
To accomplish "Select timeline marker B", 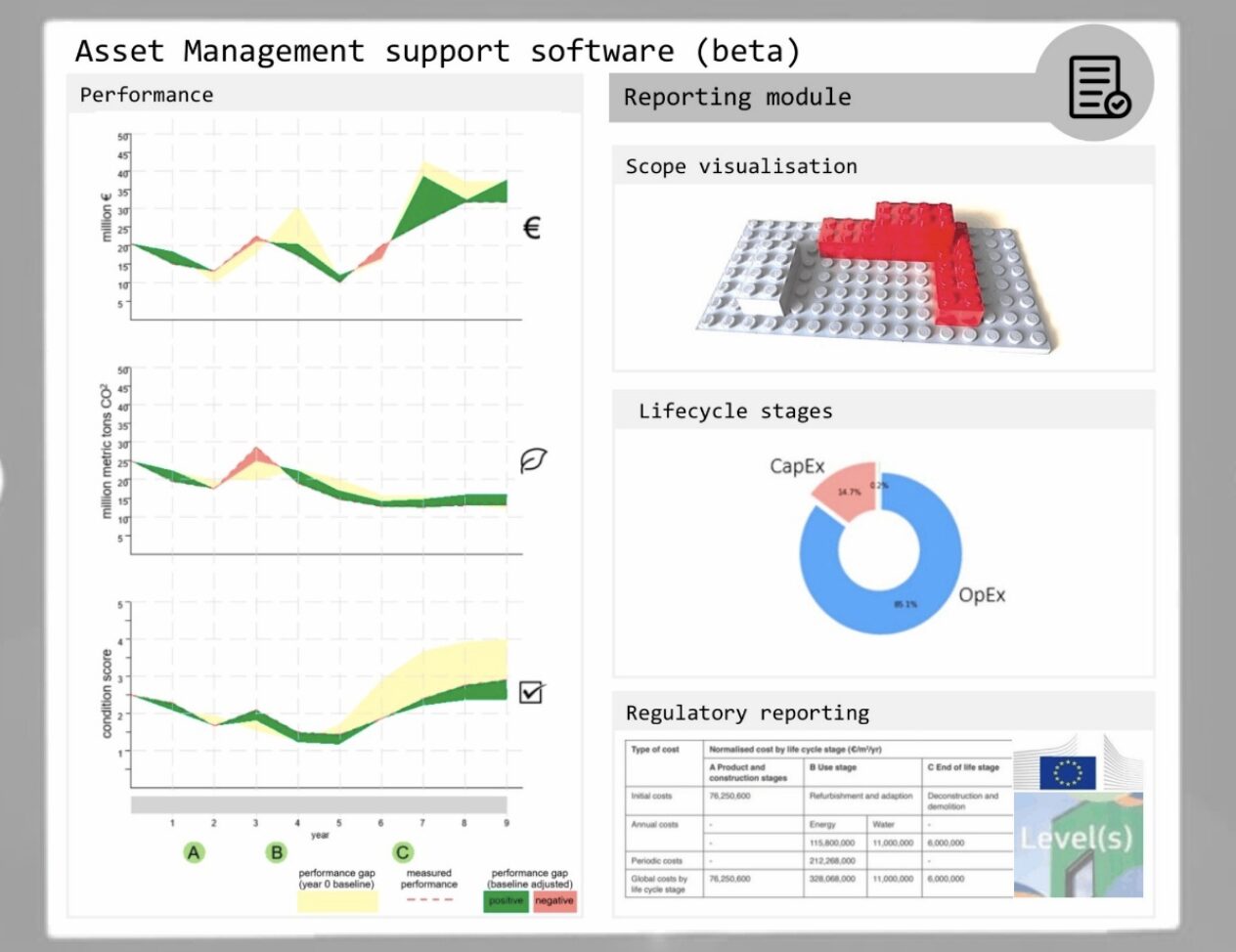I will [277, 852].
